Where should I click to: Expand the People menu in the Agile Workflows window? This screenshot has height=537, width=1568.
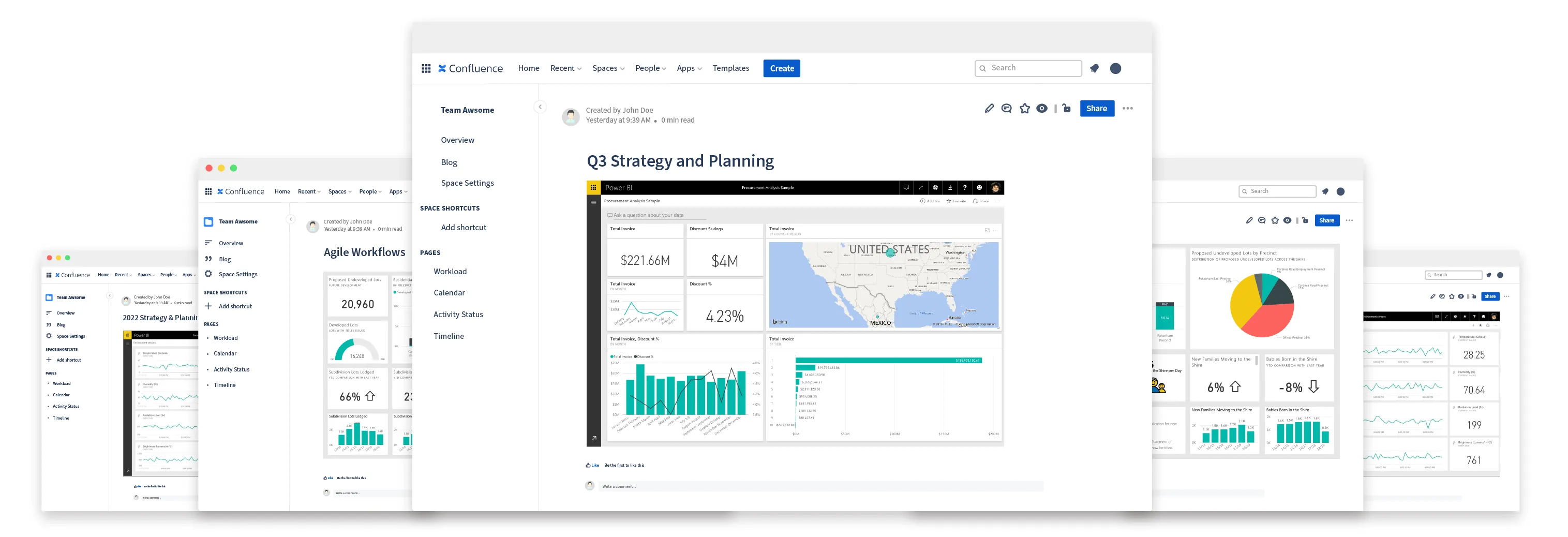click(x=370, y=192)
